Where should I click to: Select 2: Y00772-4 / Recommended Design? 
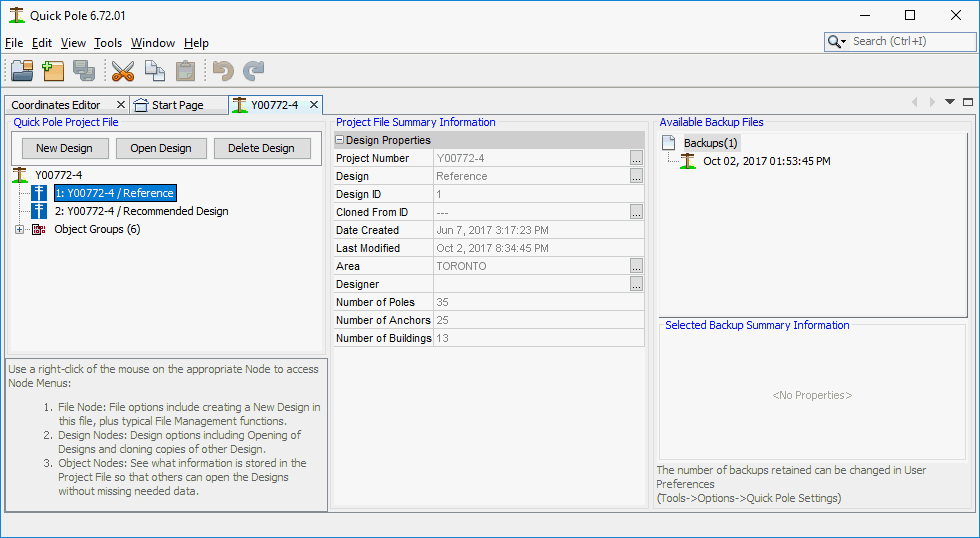click(x=142, y=211)
